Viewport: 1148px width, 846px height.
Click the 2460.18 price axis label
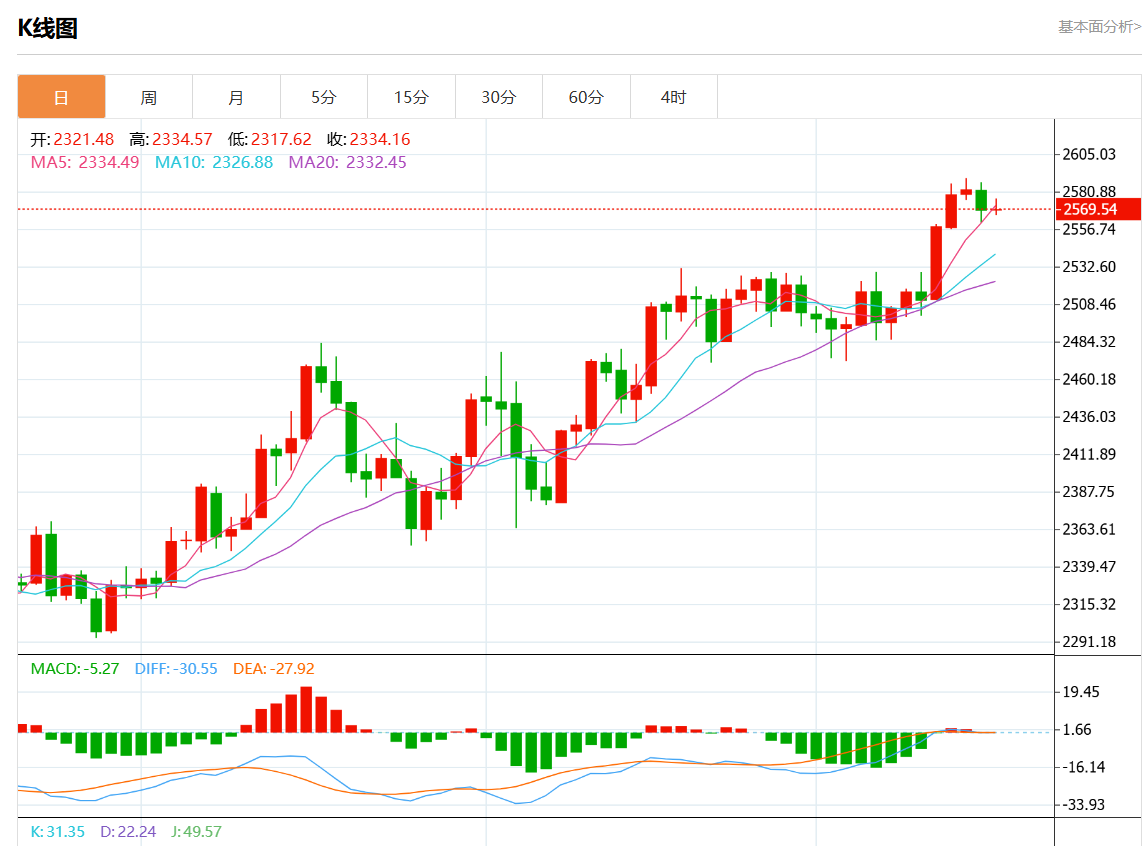click(x=1089, y=379)
